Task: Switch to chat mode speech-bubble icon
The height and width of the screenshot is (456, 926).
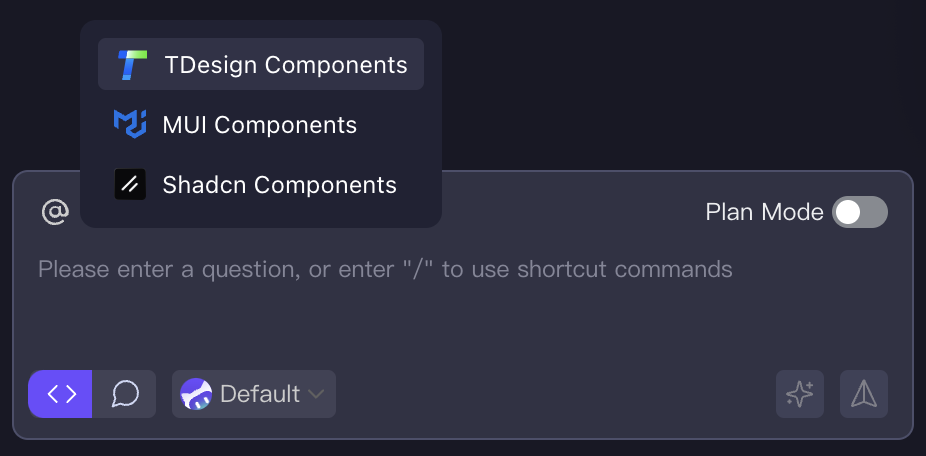Action: [x=125, y=394]
